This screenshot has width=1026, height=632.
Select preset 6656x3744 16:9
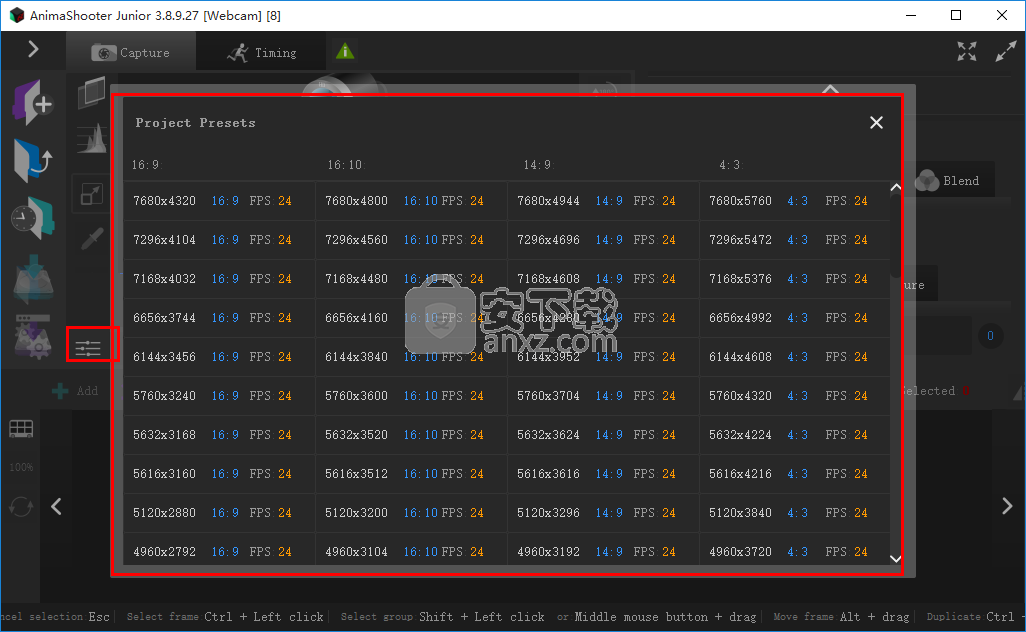pyautogui.click(x=219, y=318)
